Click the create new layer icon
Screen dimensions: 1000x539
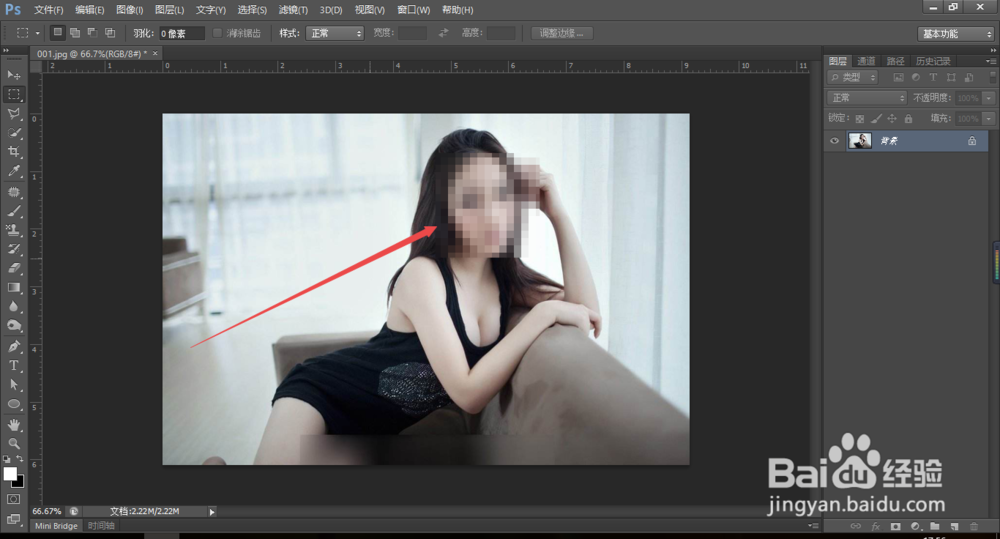coord(954,526)
